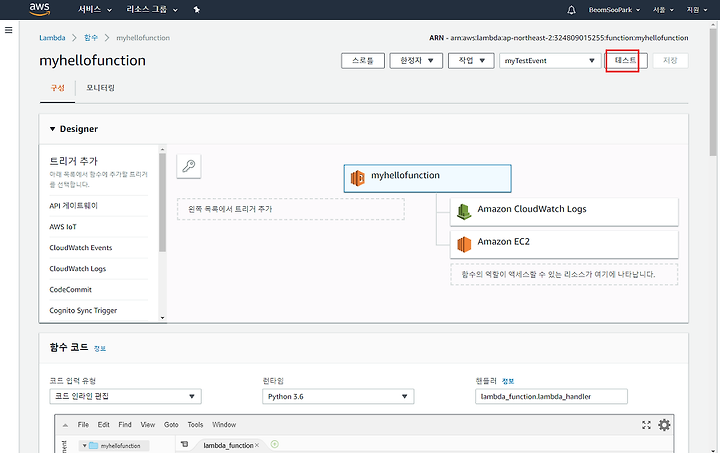The height and width of the screenshot is (453, 720).
Task: Open the 서비스 dropdown menu
Action: (x=95, y=10)
